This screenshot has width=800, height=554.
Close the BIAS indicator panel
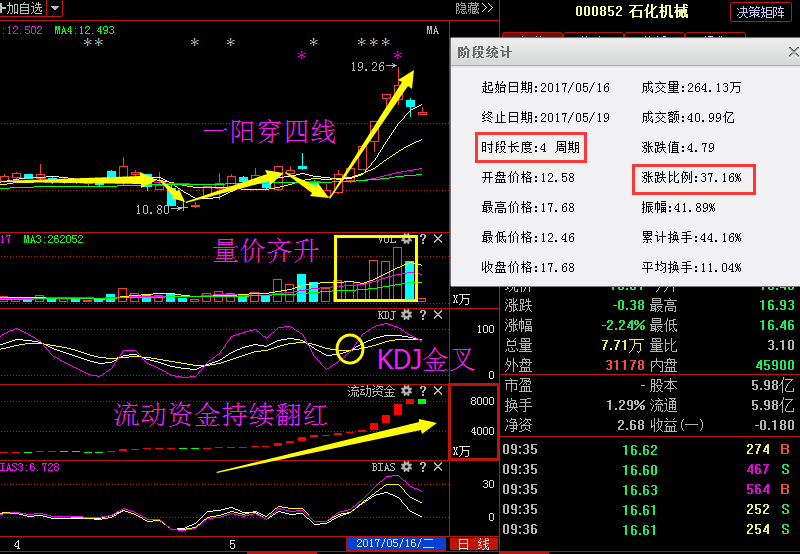coord(438,466)
